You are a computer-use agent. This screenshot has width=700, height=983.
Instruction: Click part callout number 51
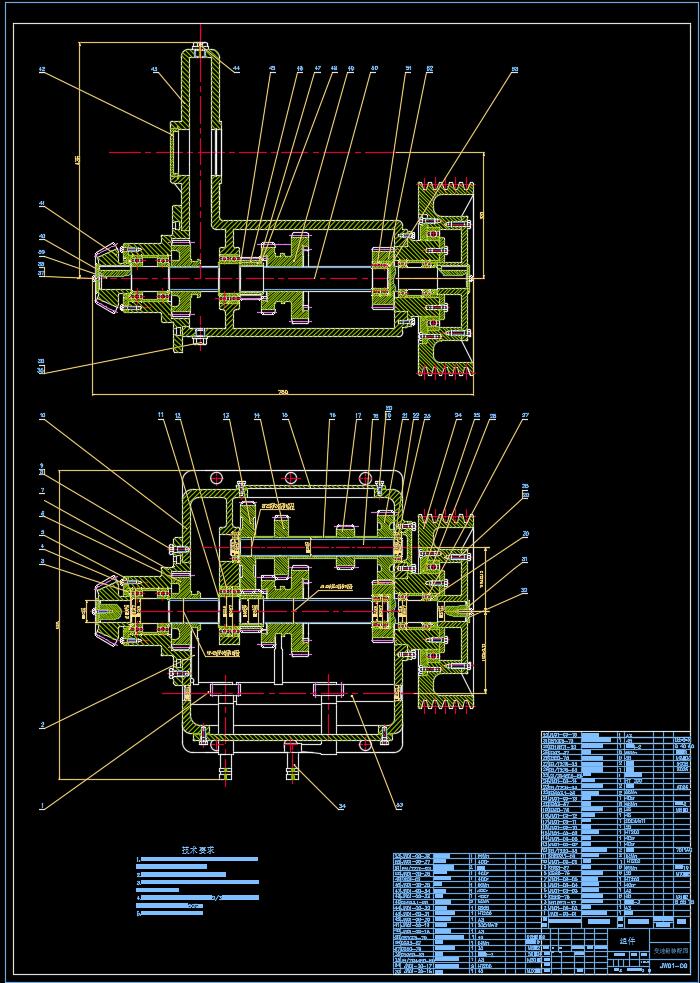coord(409,68)
